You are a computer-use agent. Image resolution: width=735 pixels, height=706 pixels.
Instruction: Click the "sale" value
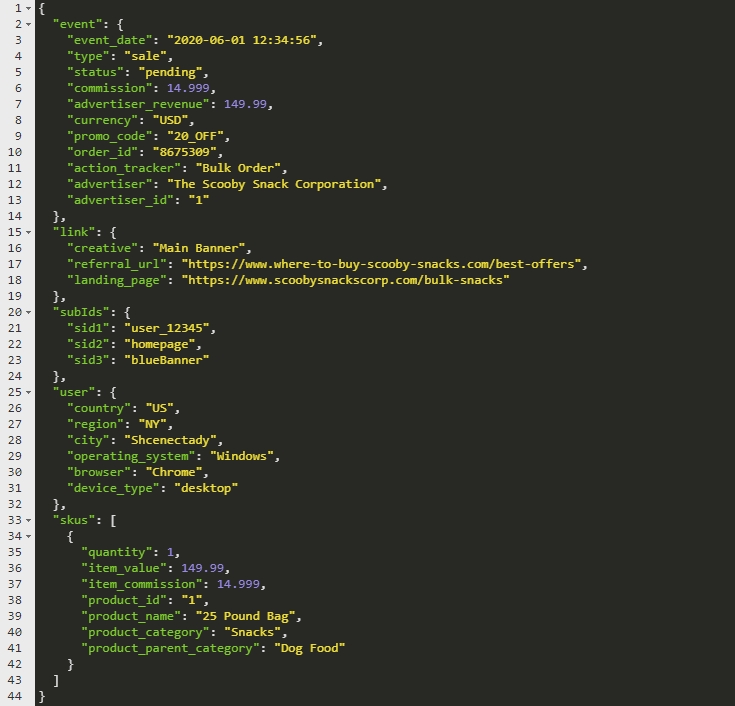[x=145, y=56]
